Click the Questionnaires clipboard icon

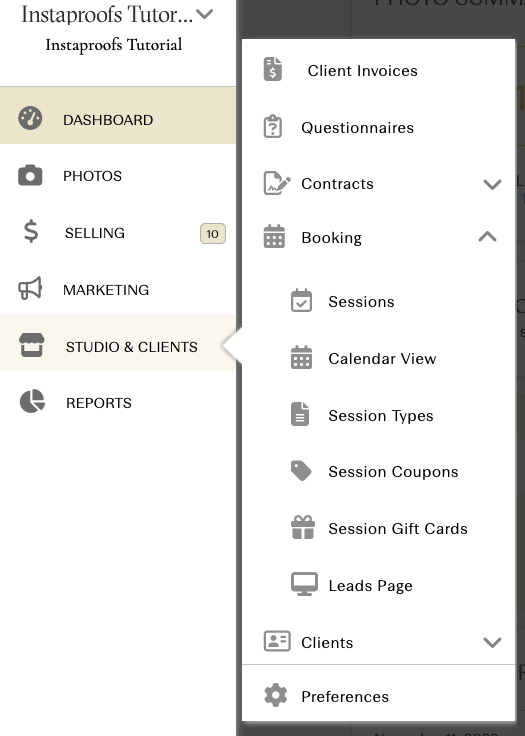[x=273, y=126]
